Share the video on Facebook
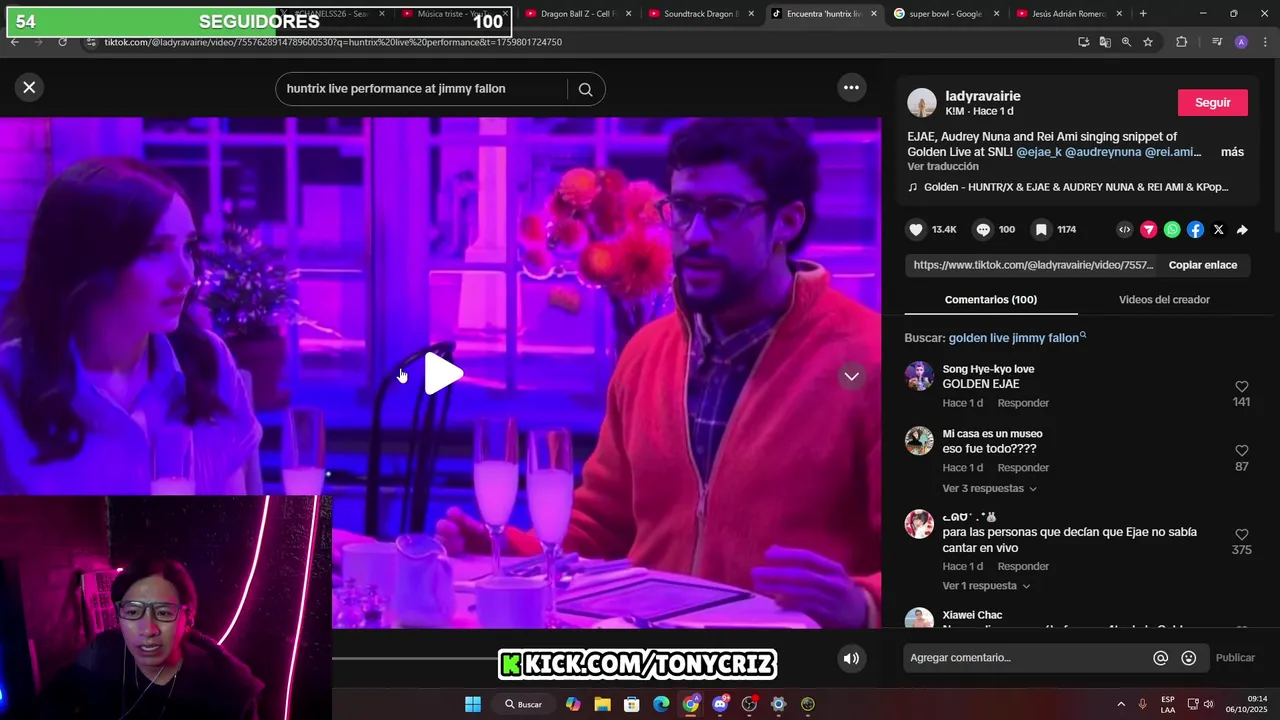 (x=1195, y=230)
